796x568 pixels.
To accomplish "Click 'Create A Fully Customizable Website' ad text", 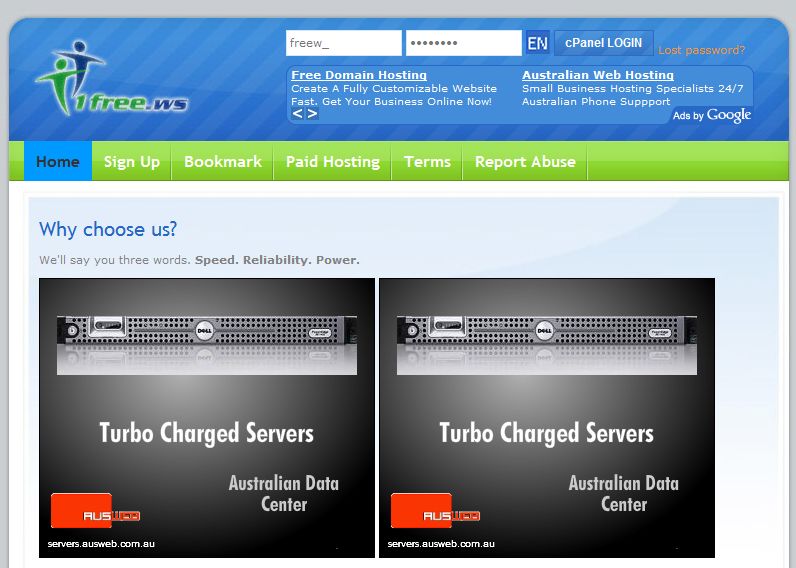I will [394, 88].
